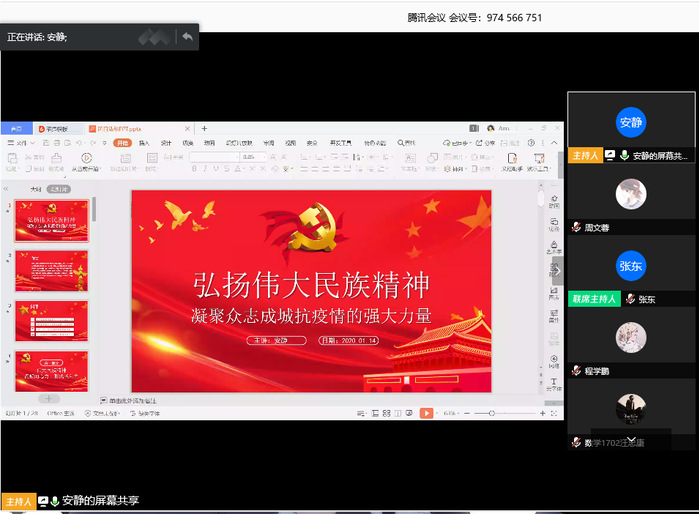Click the reply arrow icon in speaker bar
Screen dimensions: 699x514
pyautogui.click(x=187, y=37)
